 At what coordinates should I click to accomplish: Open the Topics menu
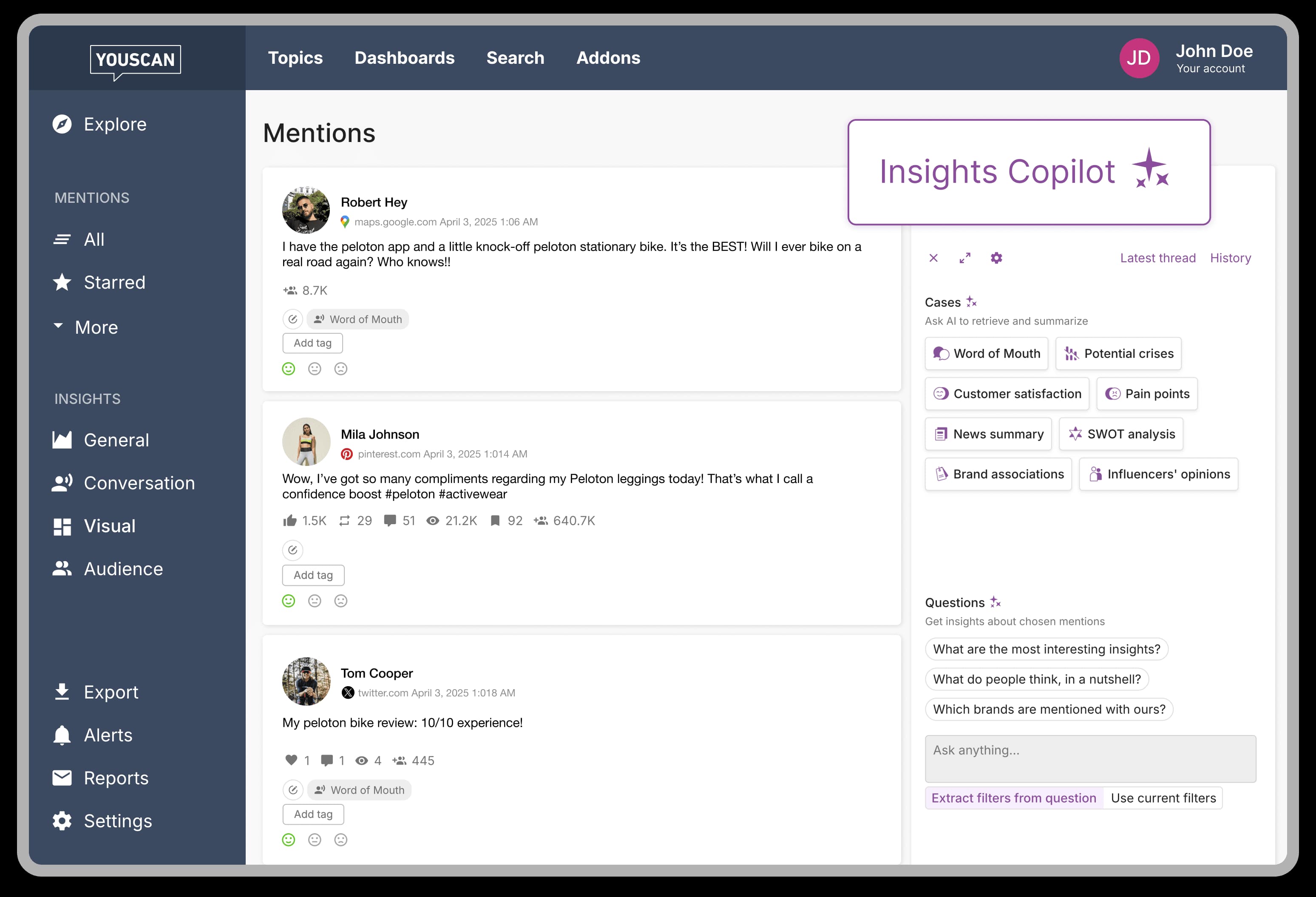pos(295,57)
